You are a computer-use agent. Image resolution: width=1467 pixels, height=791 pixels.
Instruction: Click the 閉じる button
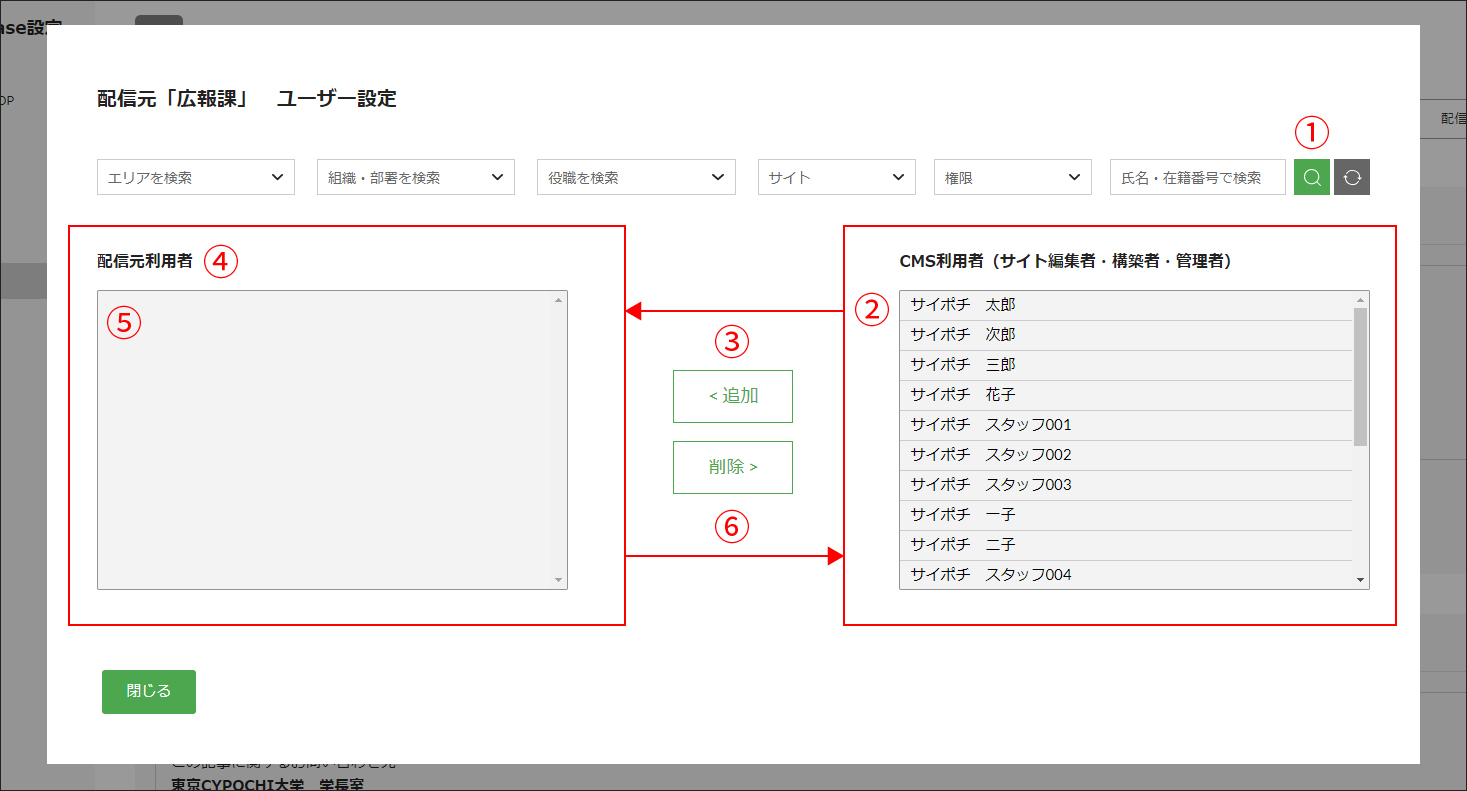pos(149,692)
